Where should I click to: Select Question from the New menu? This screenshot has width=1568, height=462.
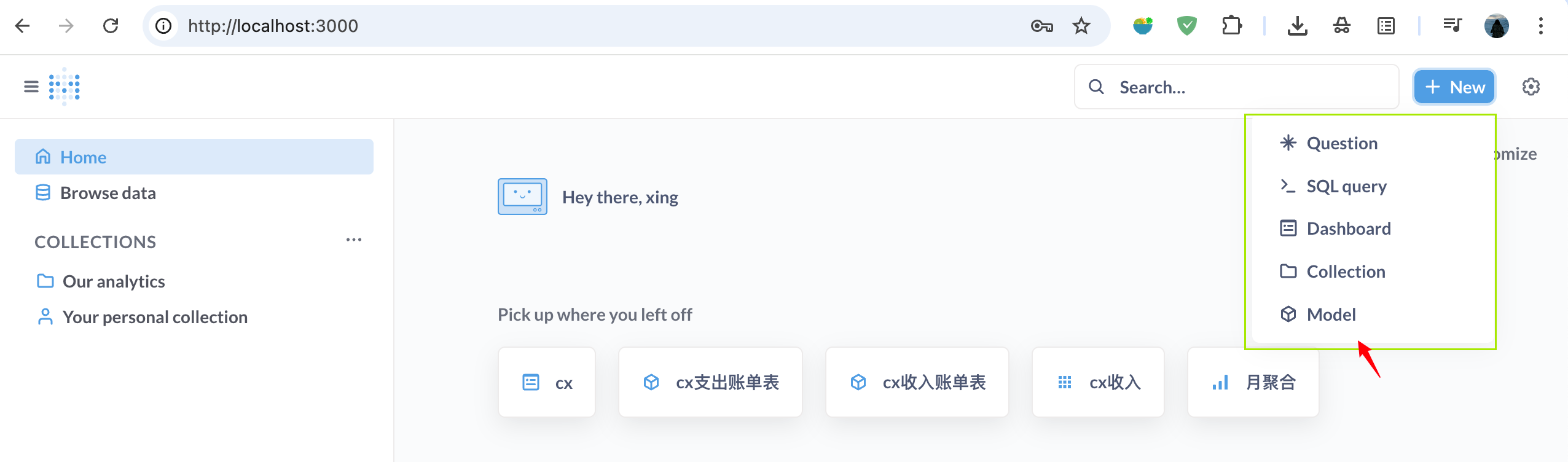click(1341, 143)
